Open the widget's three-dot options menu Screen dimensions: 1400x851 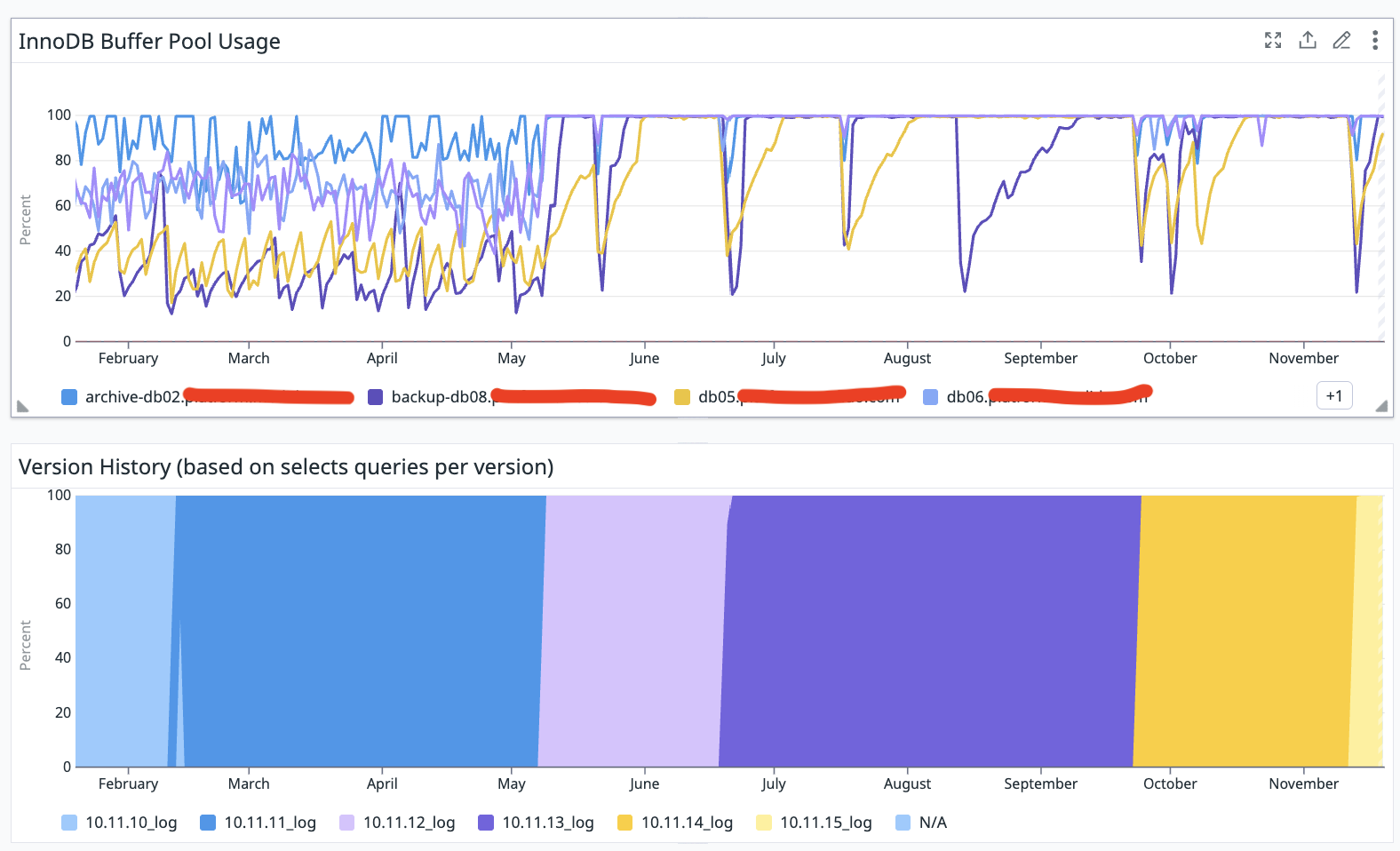click(1374, 40)
